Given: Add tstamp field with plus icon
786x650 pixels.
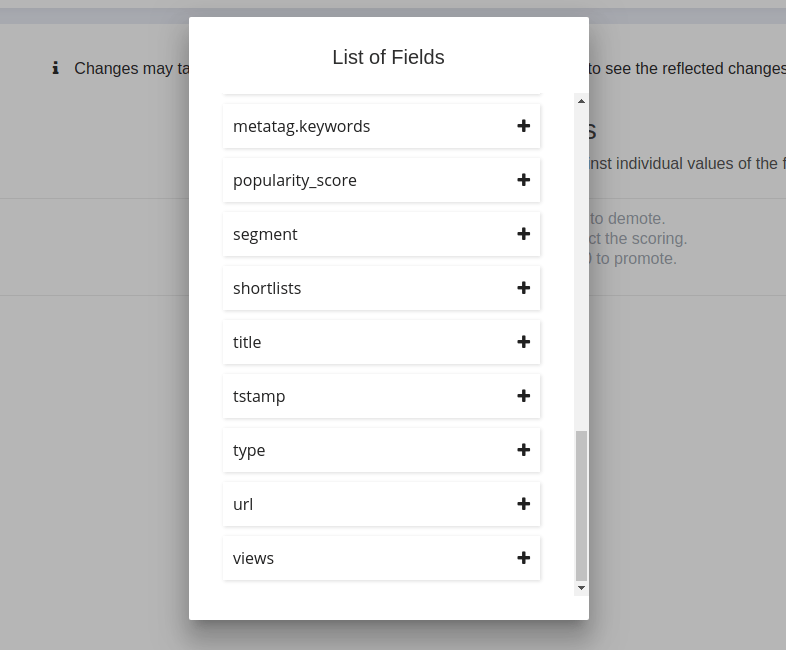Looking at the screenshot, I should 523,396.
